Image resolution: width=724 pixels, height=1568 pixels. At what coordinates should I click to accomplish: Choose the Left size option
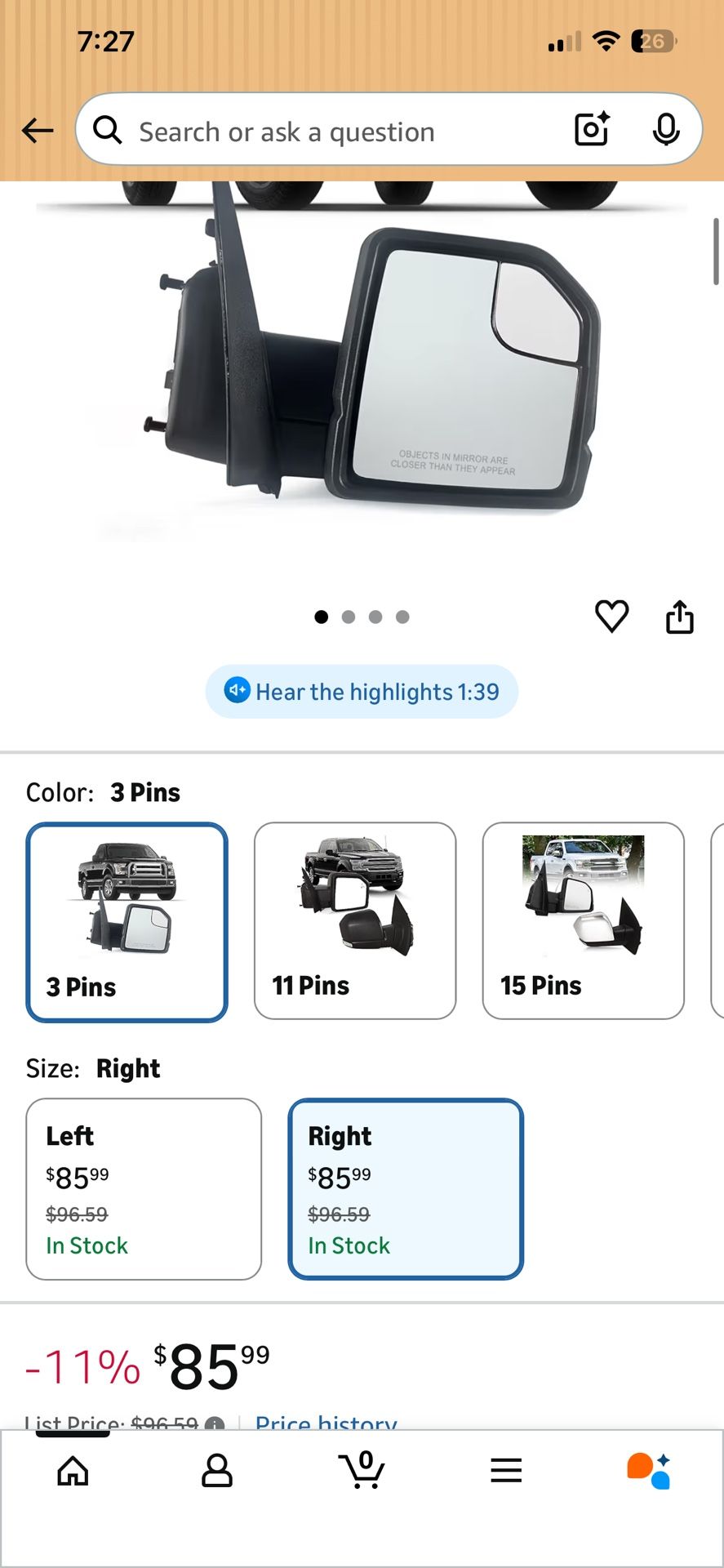[144, 1189]
